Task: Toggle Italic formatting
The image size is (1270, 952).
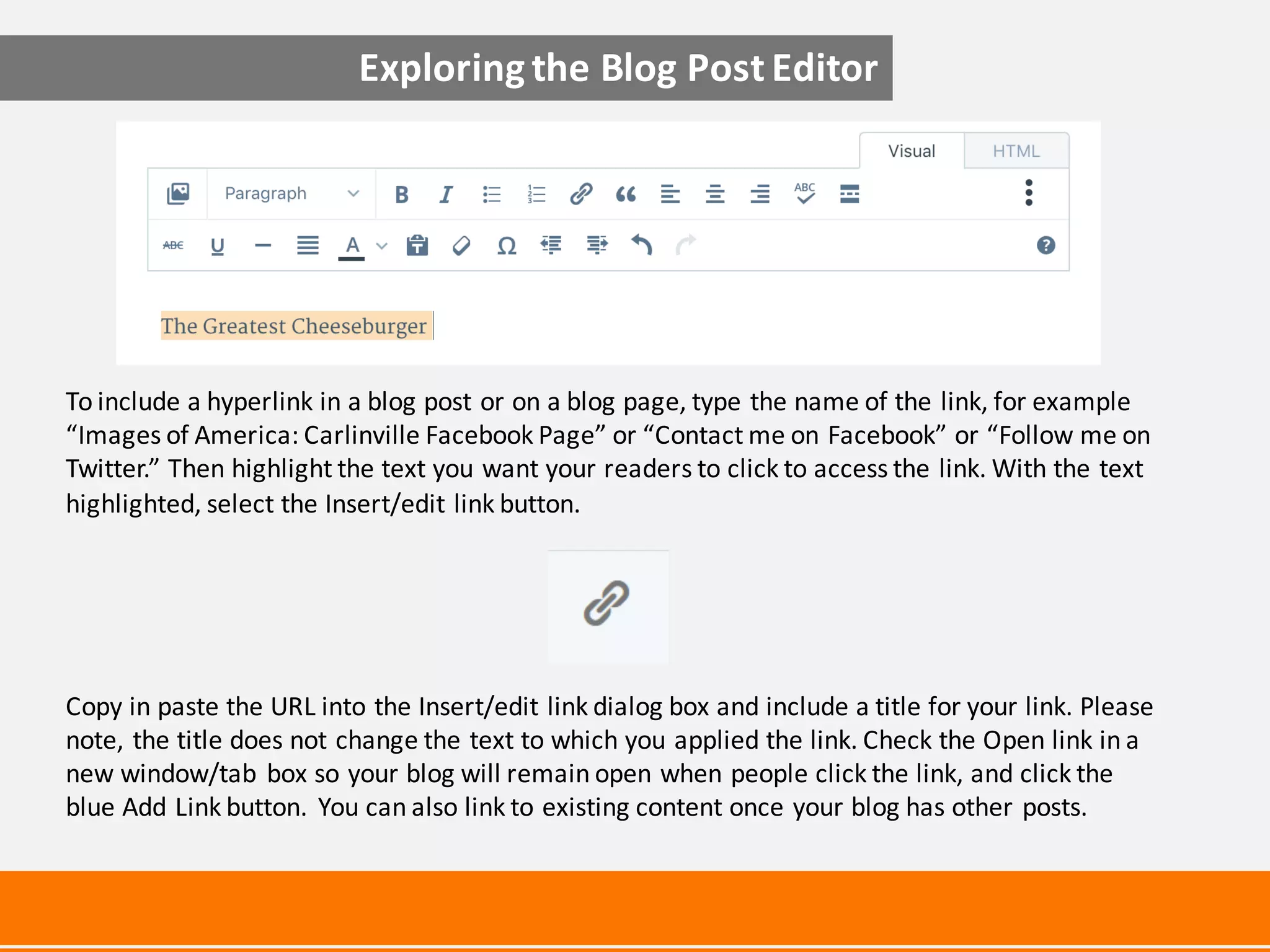Action: tap(446, 195)
